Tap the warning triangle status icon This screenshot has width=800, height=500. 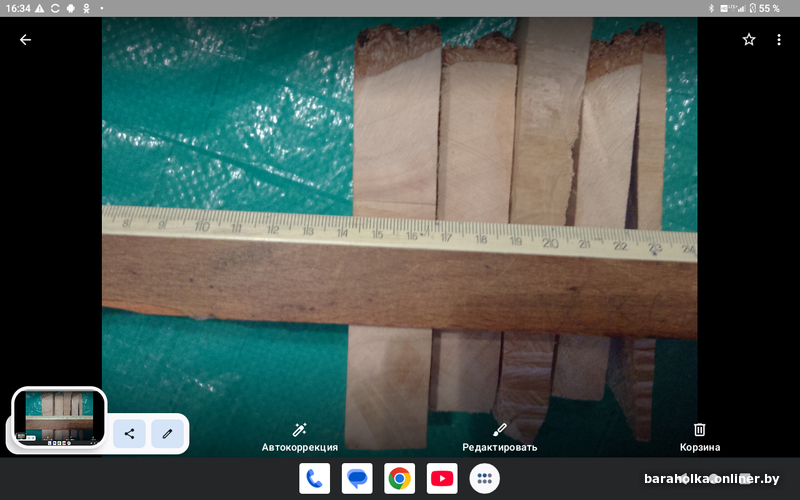pyautogui.click(x=39, y=8)
